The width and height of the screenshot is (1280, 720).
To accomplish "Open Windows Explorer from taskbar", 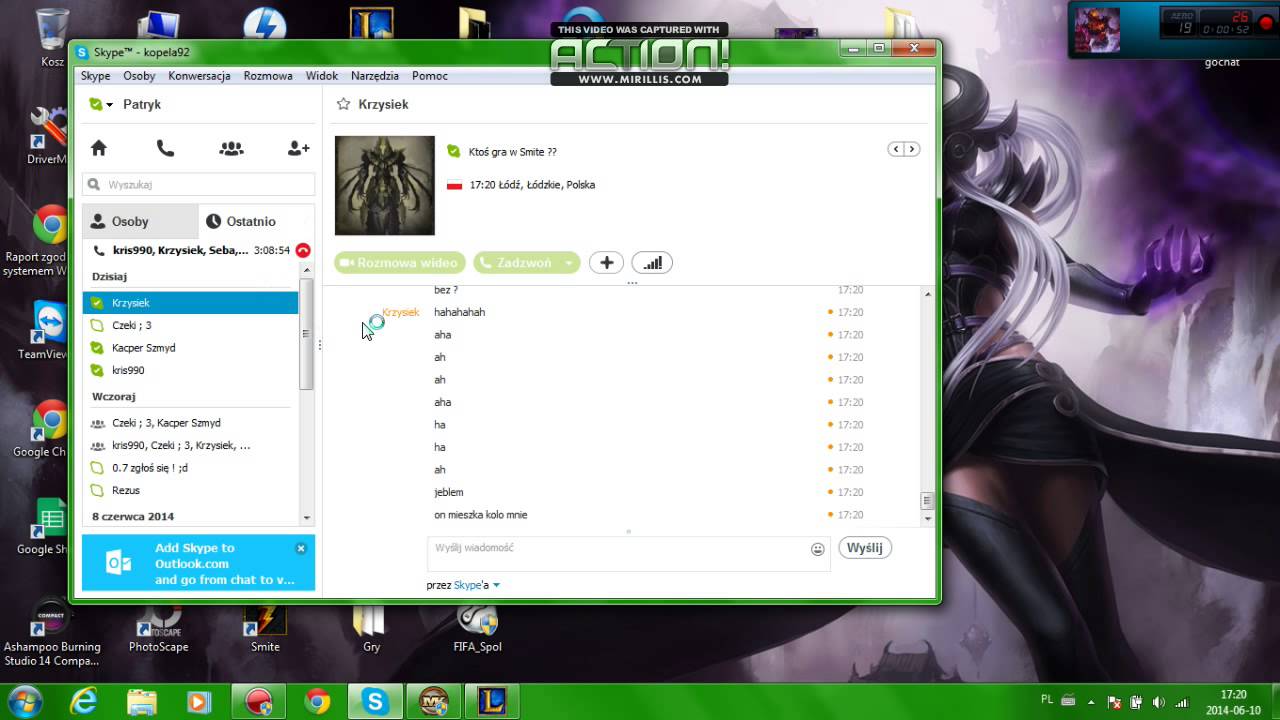I will tap(142, 702).
